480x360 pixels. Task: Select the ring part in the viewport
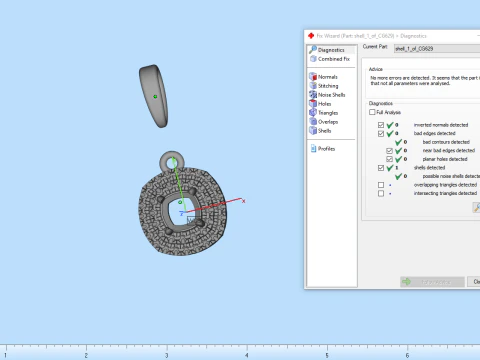tap(153, 96)
